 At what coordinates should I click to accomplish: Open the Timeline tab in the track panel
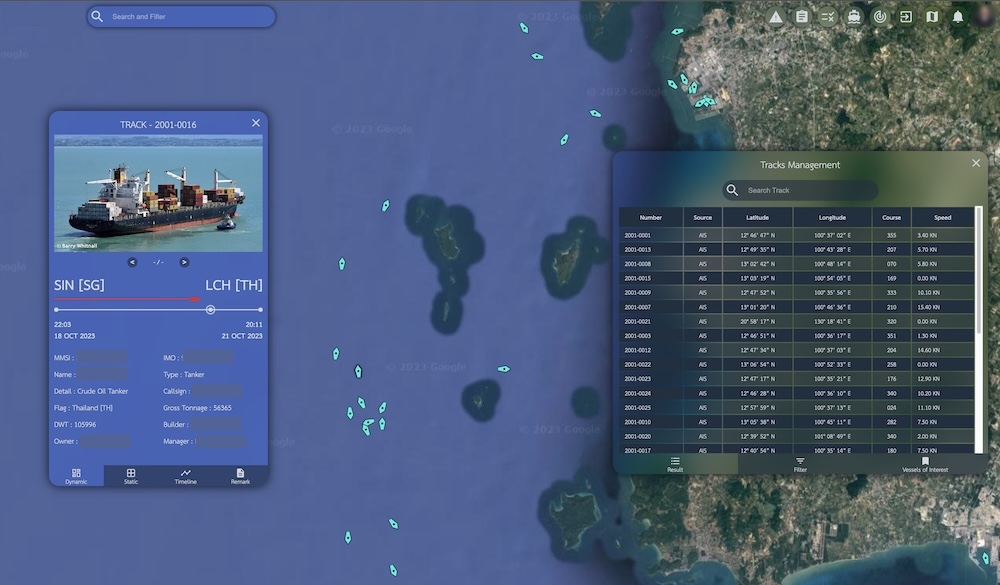(x=184, y=475)
